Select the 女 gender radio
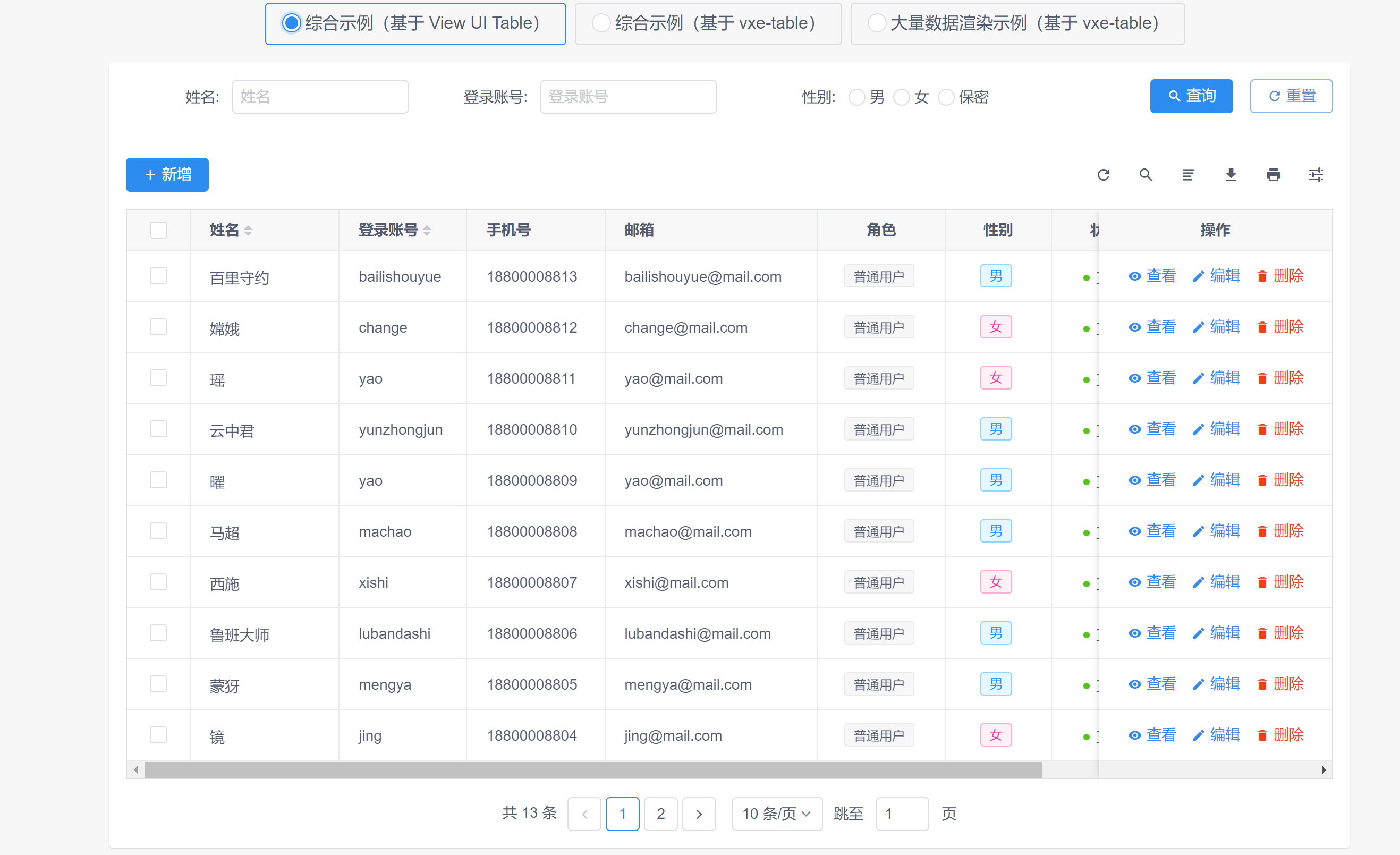1400x855 pixels. 902,97
